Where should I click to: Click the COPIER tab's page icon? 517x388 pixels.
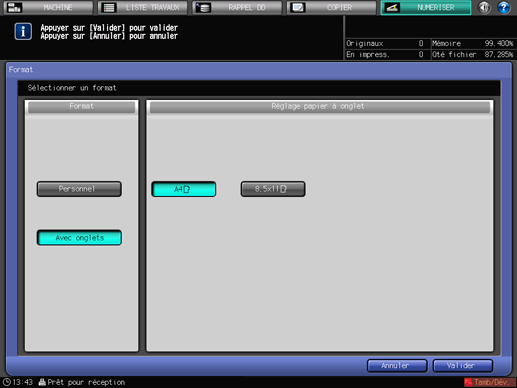pos(298,7)
